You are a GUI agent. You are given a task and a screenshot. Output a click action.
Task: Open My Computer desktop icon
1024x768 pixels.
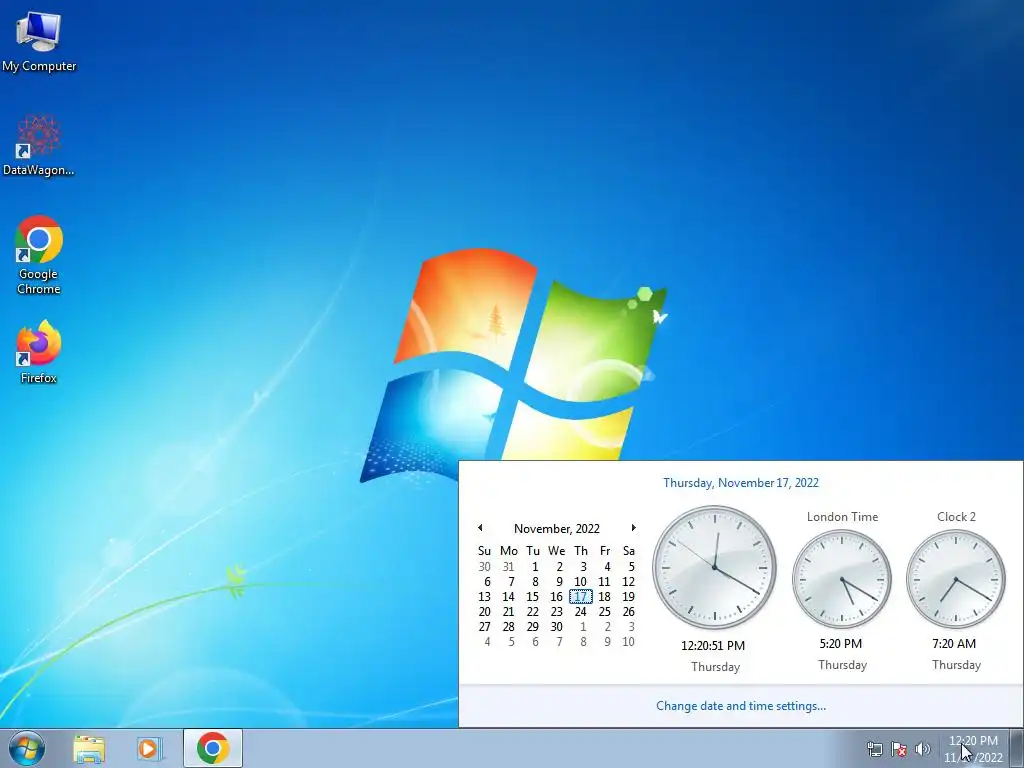(39, 41)
